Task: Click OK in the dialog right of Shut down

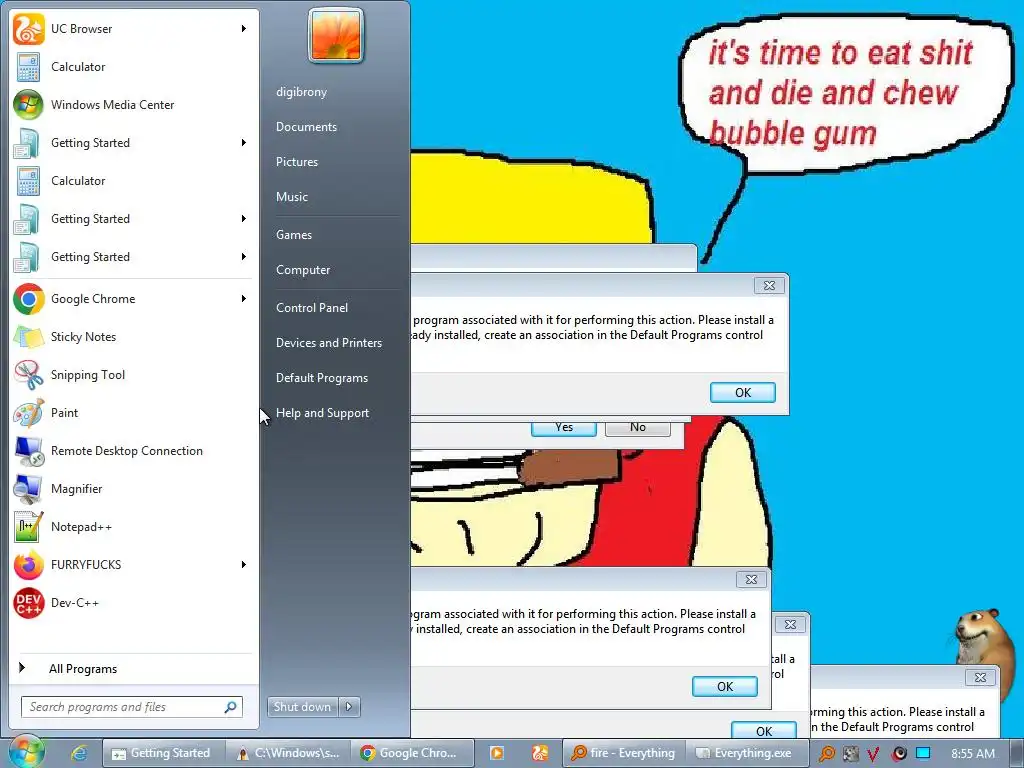Action: click(x=725, y=686)
